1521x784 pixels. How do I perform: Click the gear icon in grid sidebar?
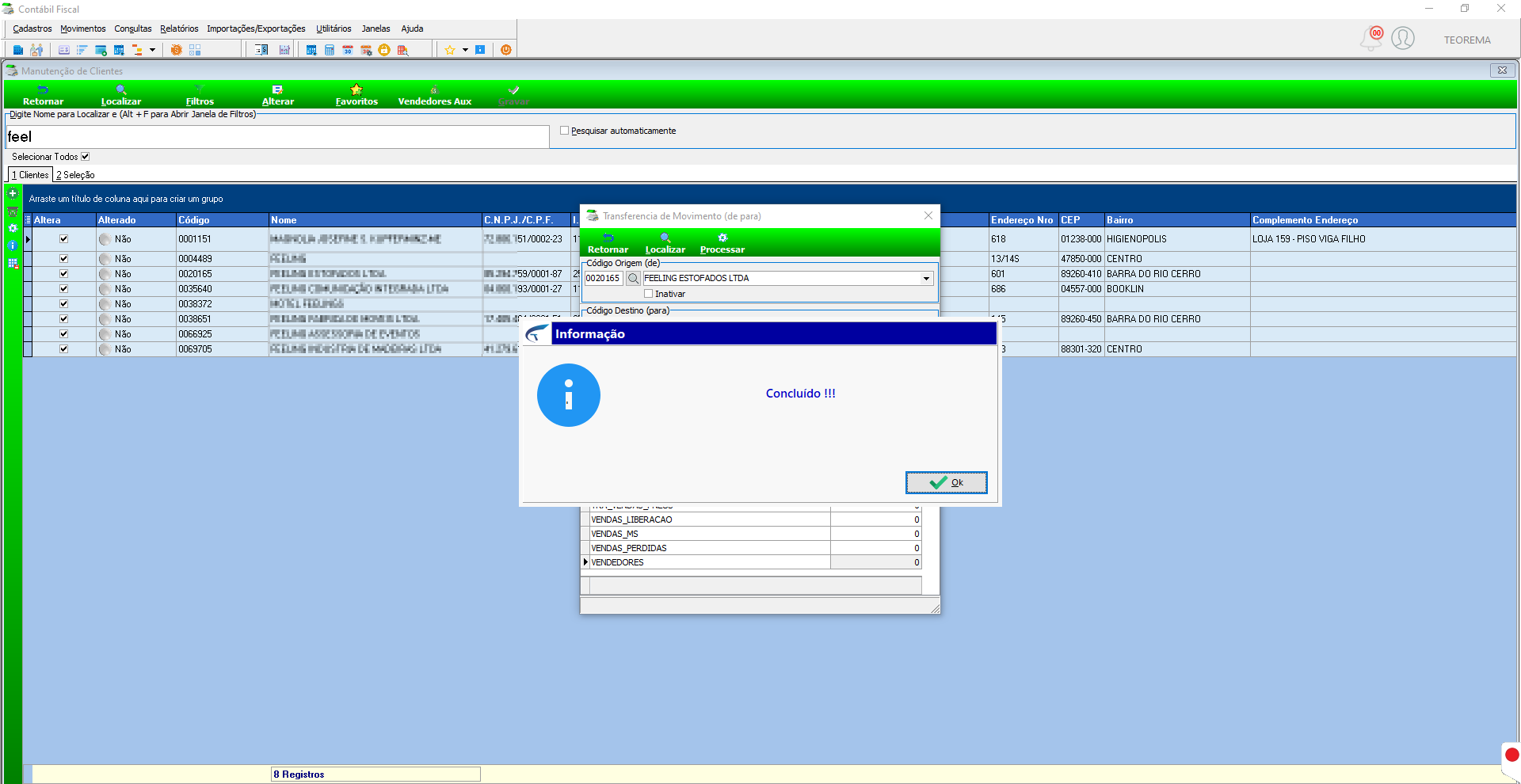point(13,228)
